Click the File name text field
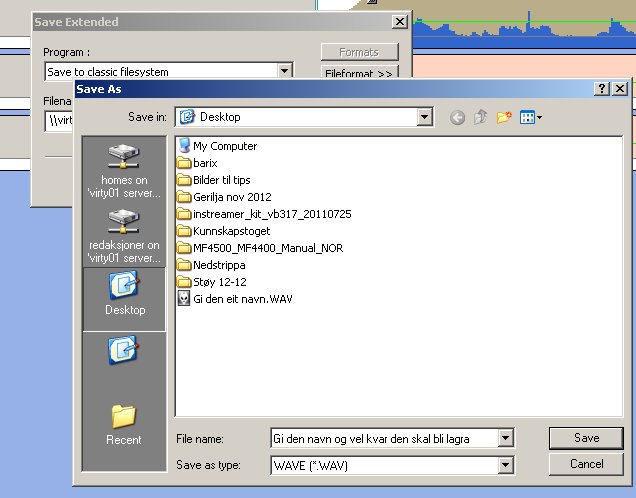Viewport: 636px width, 498px height. 385,438
